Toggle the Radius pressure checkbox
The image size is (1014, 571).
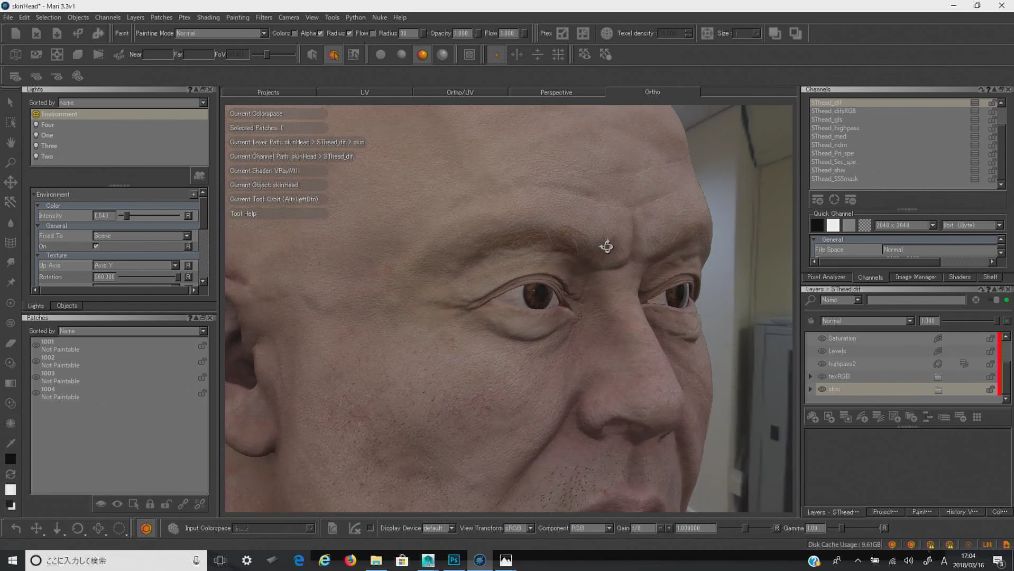350,33
